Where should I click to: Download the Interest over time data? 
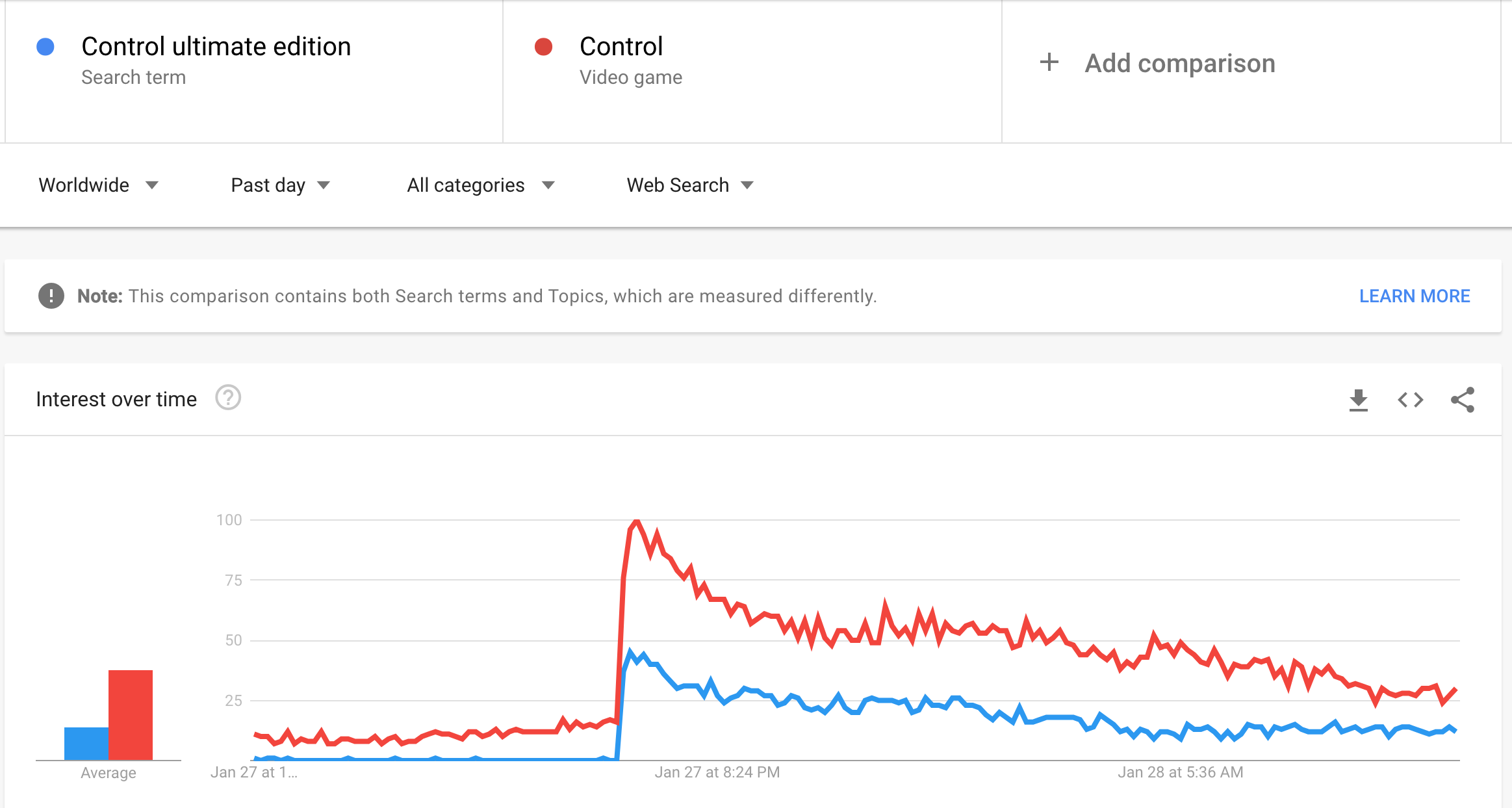(x=1358, y=400)
